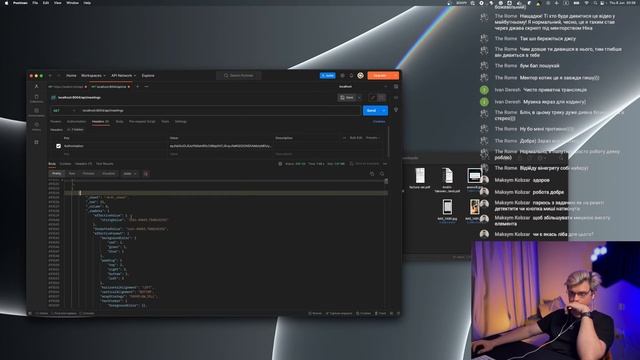Click the response body vertical scrollbar
This screenshot has width=640, height=360.
pyautogui.click(x=386, y=181)
